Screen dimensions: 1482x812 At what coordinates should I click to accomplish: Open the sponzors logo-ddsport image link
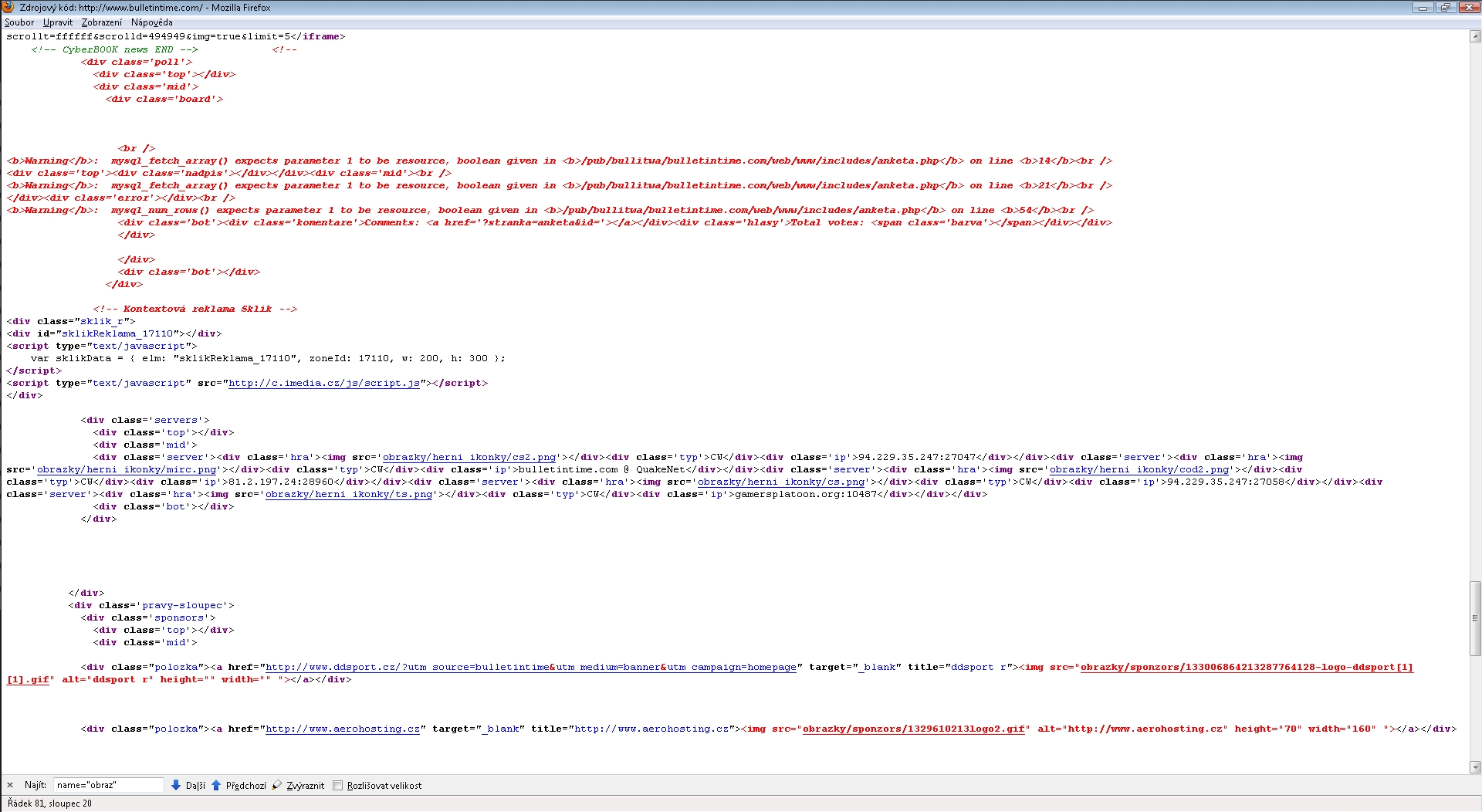pyautogui.click(x=1247, y=667)
